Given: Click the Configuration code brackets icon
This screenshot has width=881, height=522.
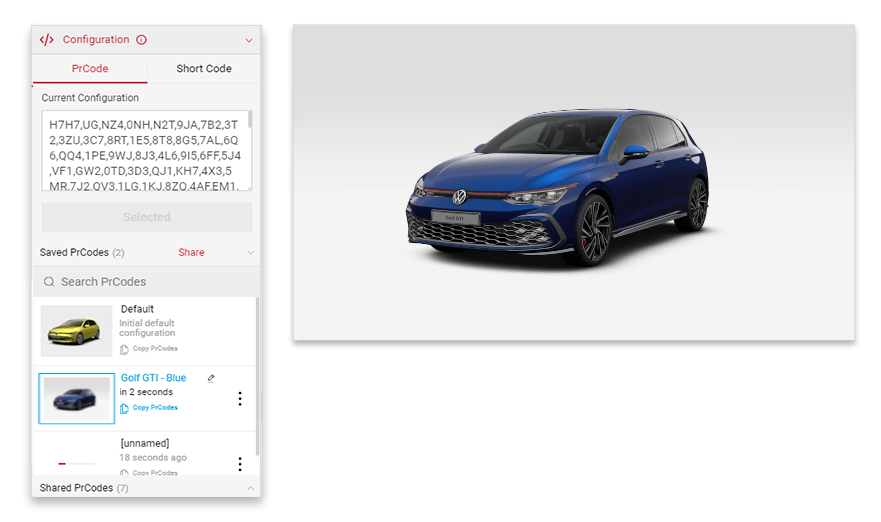Looking at the screenshot, I should click(47, 40).
